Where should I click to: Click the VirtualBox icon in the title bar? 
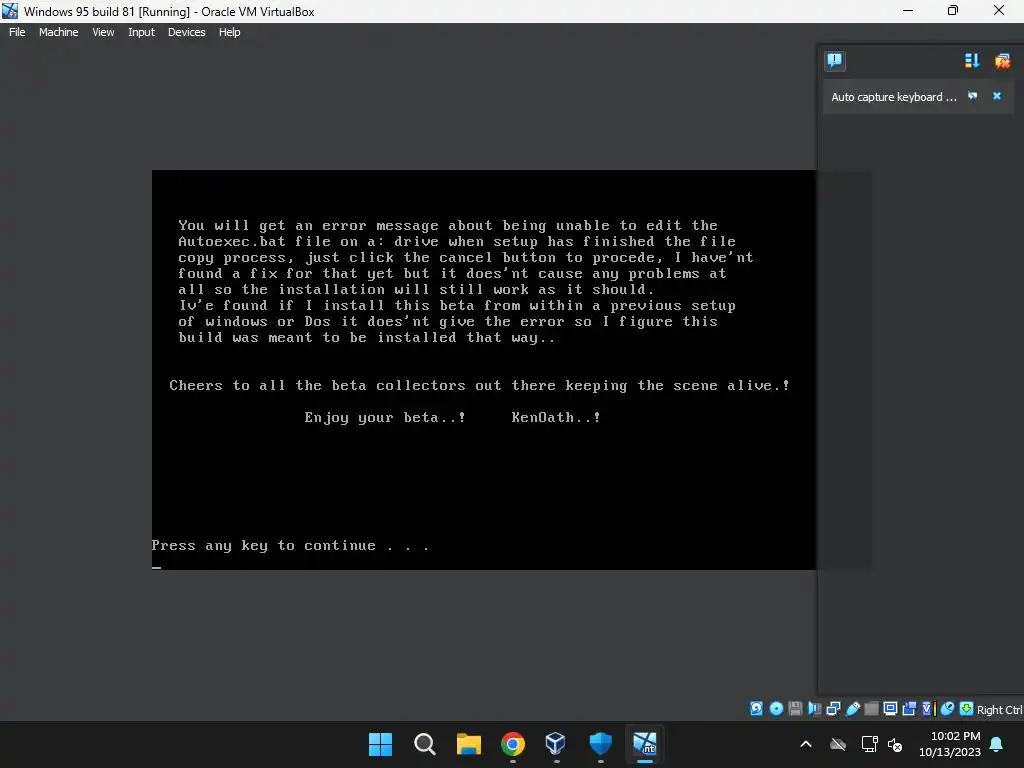click(10, 11)
